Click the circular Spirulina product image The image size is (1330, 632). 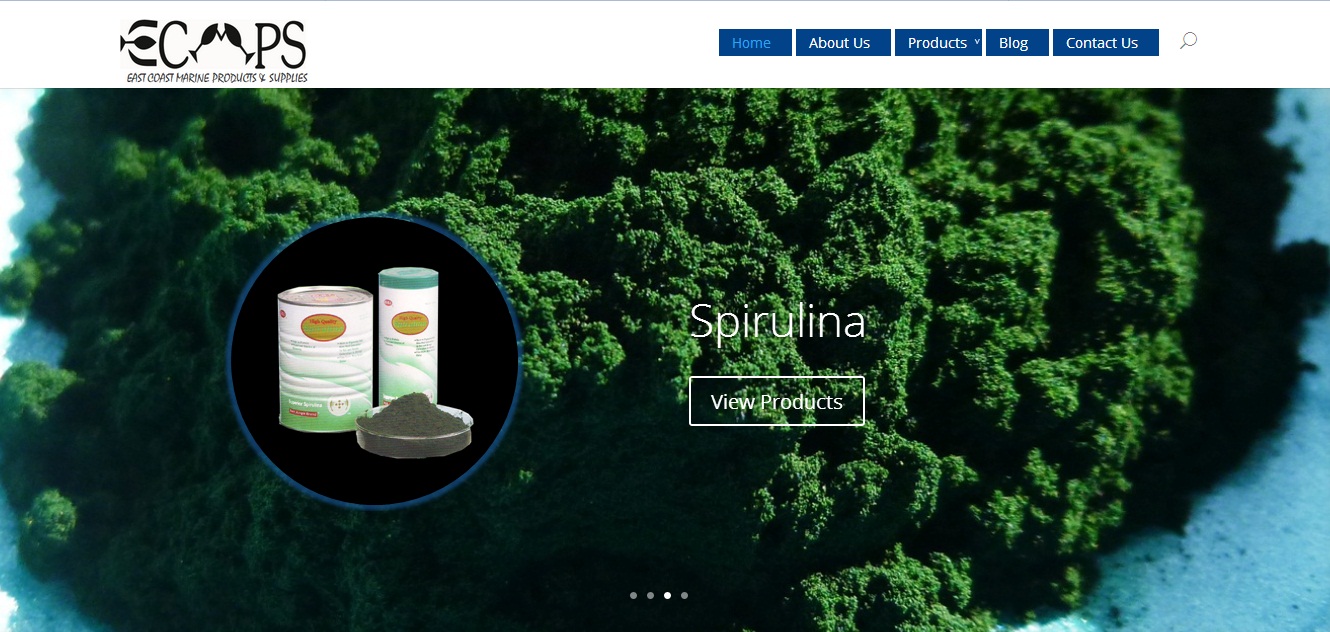[375, 361]
